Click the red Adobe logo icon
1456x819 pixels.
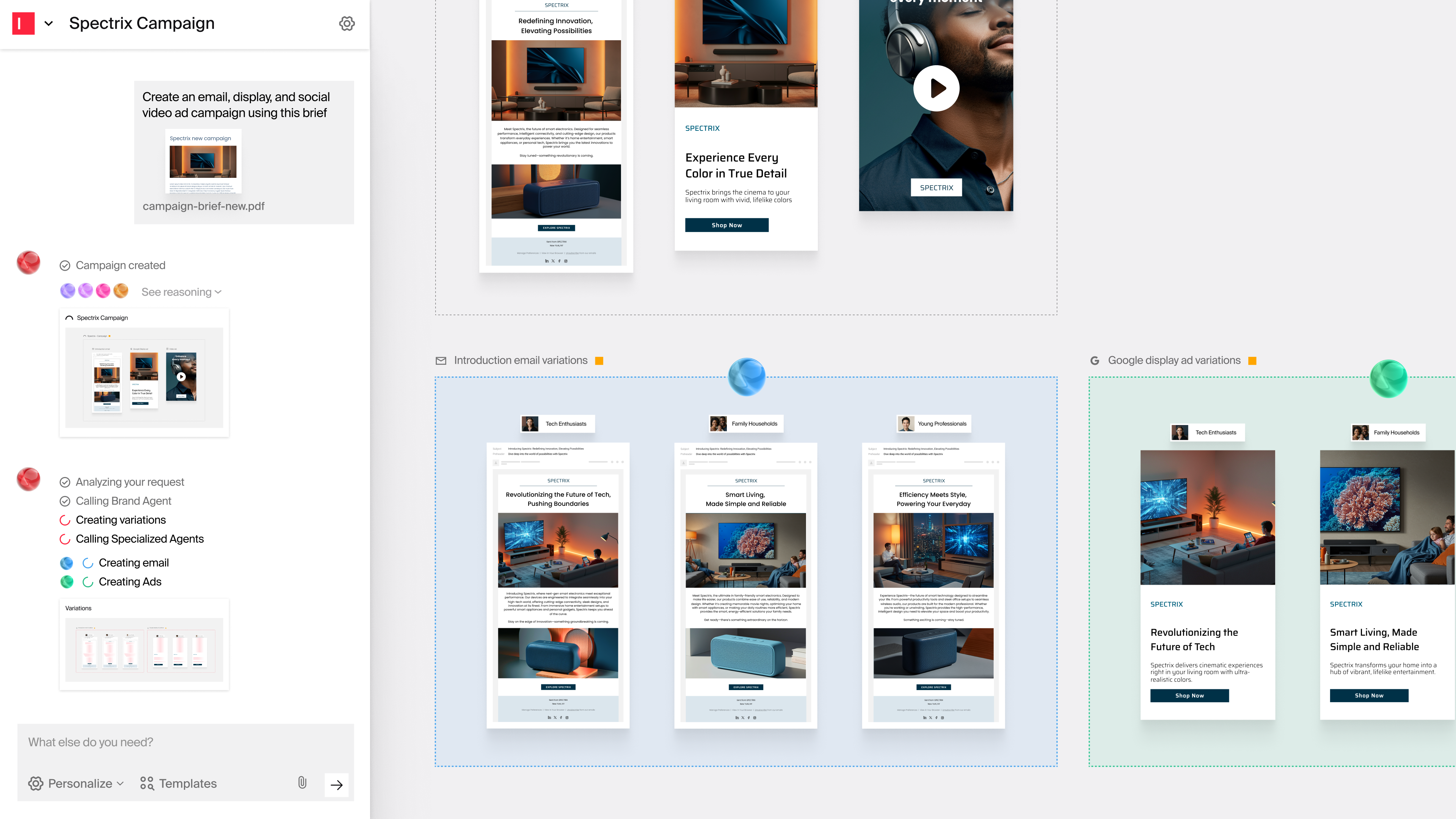[x=23, y=23]
